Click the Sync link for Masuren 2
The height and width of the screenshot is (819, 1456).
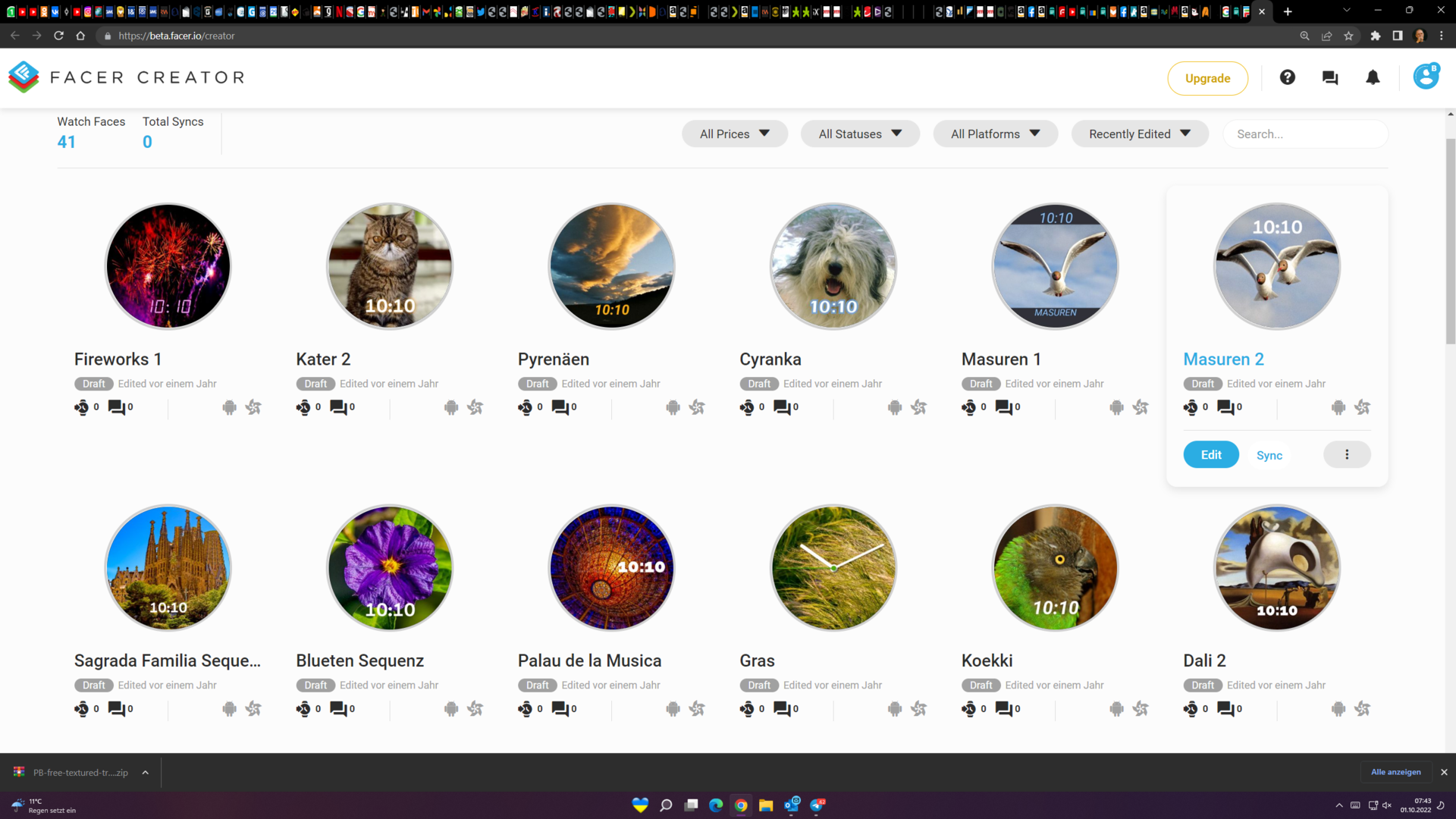(x=1269, y=455)
